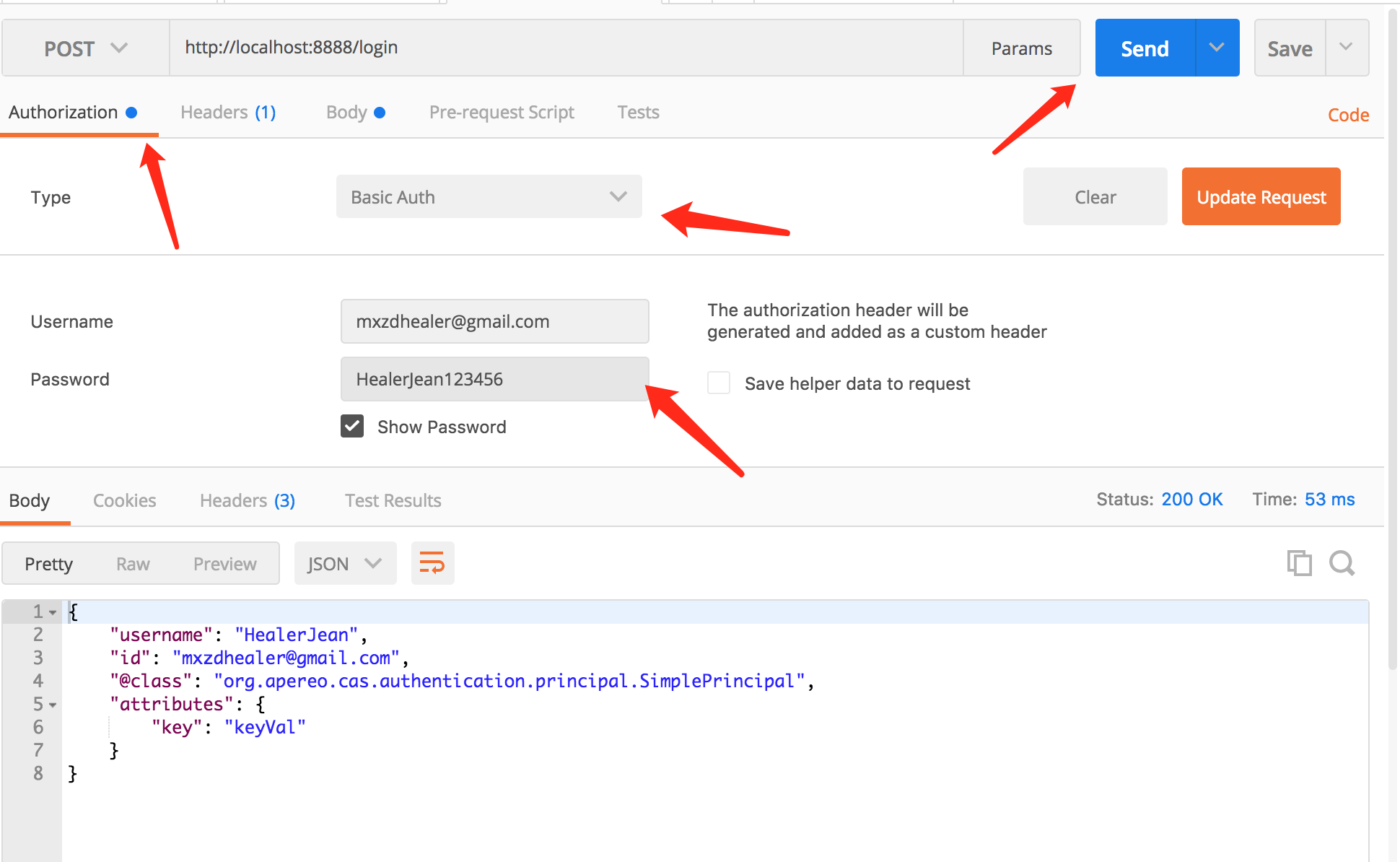Collapse the attributes fold arrow on line 5
The width and height of the screenshot is (1400, 862).
point(53,705)
